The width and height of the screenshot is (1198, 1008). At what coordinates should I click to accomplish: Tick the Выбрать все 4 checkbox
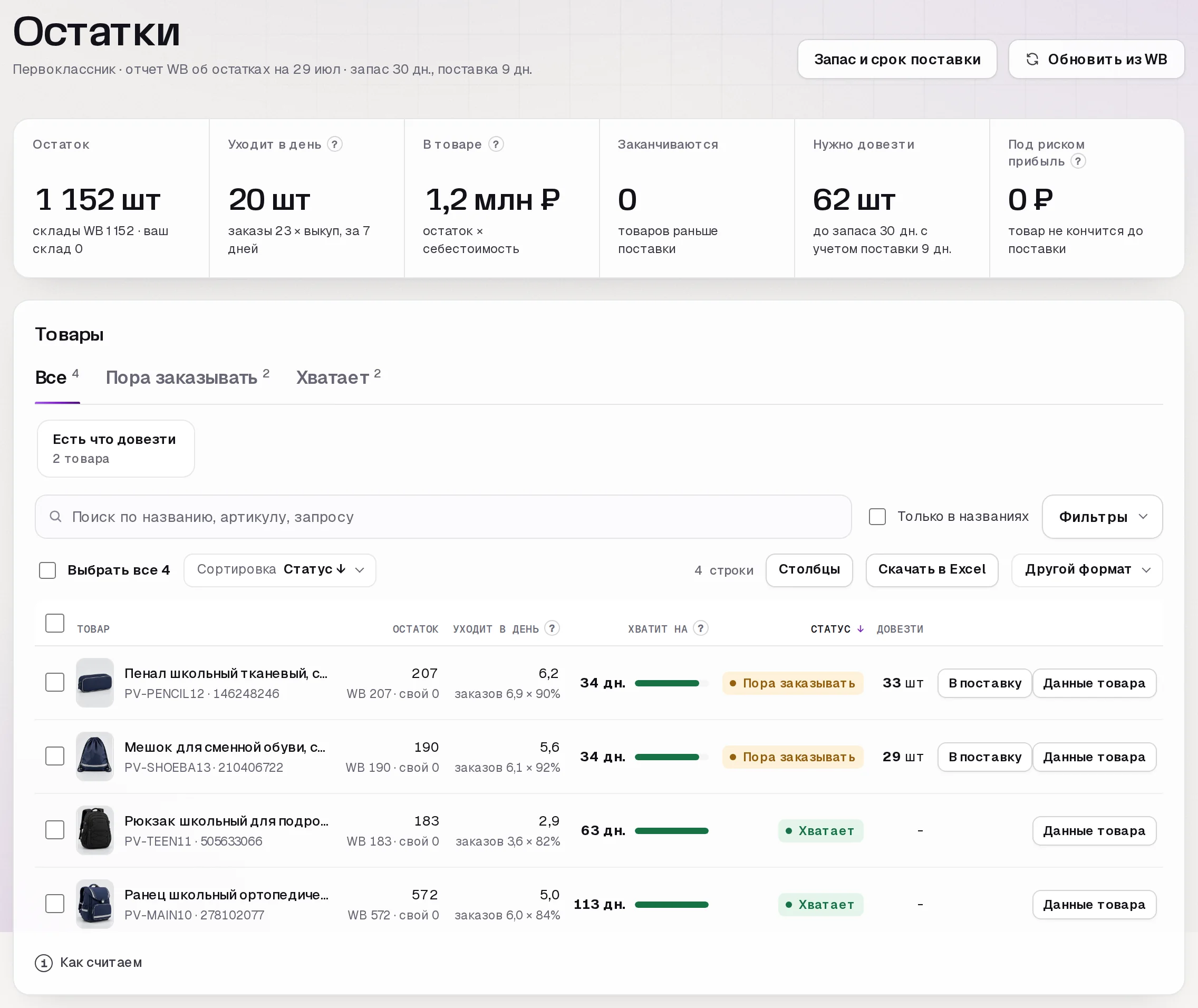(x=47, y=570)
